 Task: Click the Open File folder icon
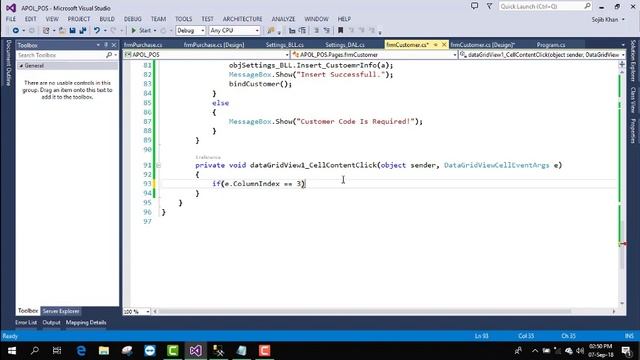pos(62,31)
